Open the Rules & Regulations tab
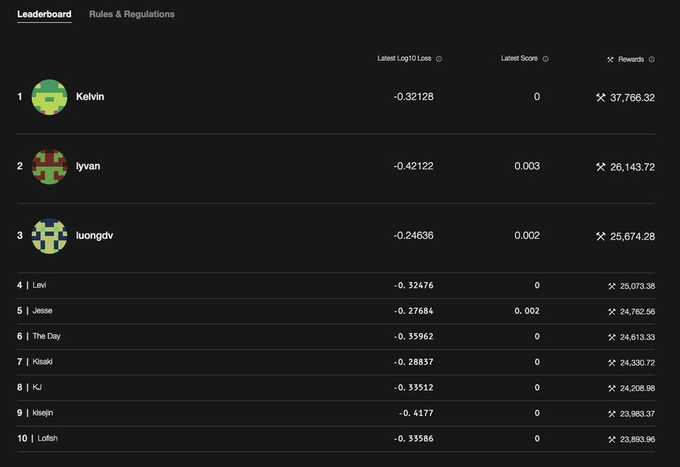 tap(132, 14)
